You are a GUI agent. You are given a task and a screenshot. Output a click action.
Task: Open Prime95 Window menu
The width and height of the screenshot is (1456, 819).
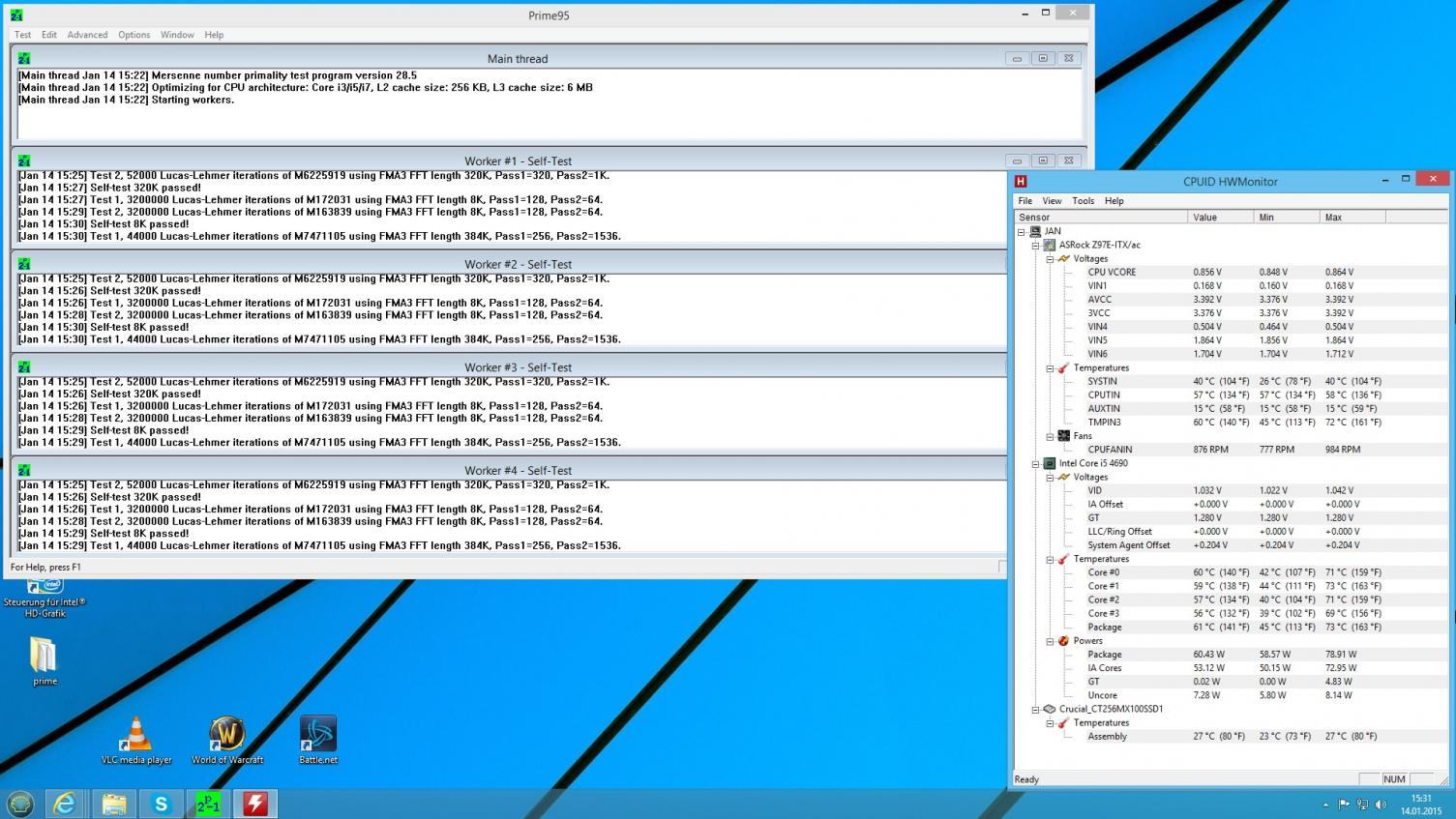pos(177,35)
